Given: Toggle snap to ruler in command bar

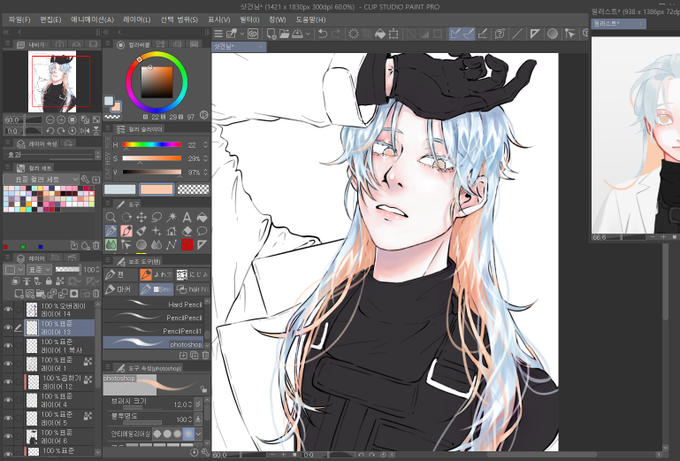Looking at the screenshot, I should [454, 33].
